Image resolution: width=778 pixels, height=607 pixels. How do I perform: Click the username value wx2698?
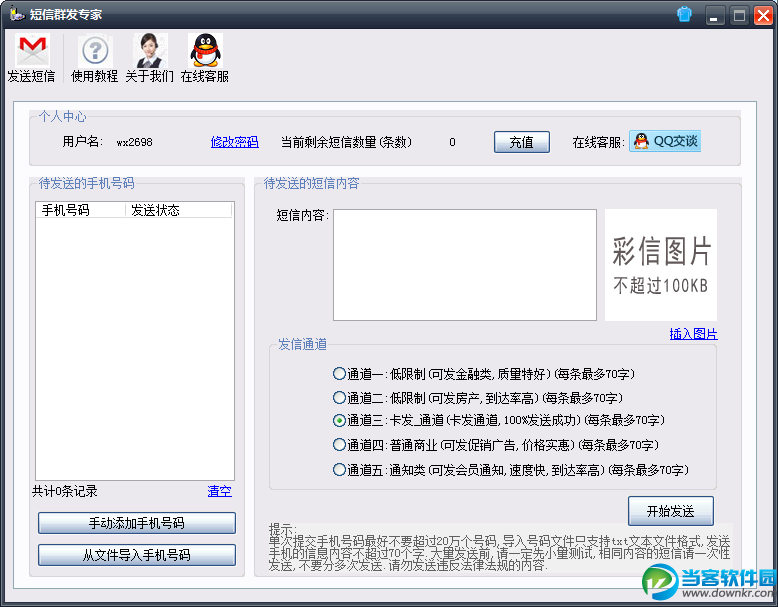click(x=134, y=142)
